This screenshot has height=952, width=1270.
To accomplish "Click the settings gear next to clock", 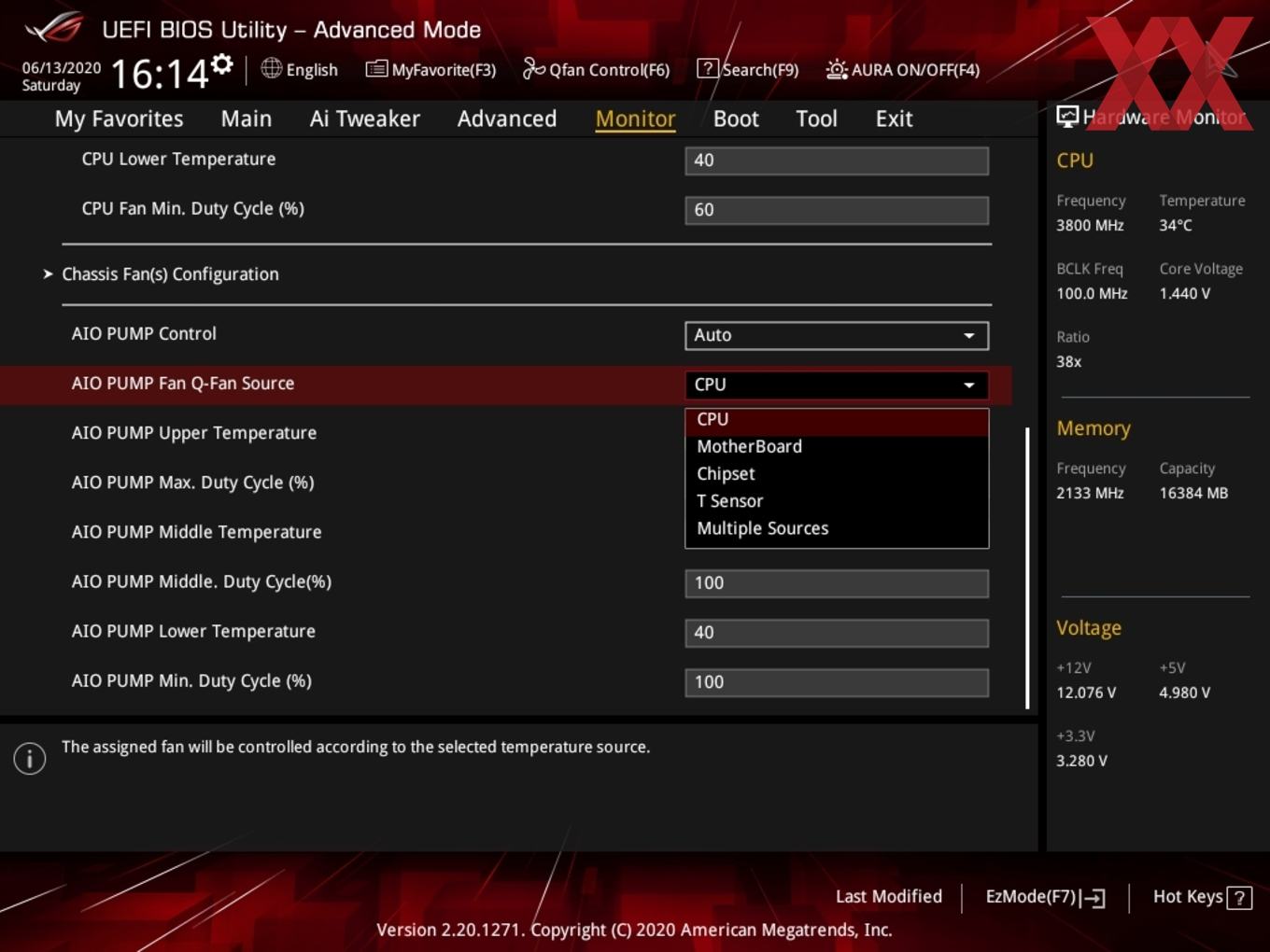I will 221,63.
